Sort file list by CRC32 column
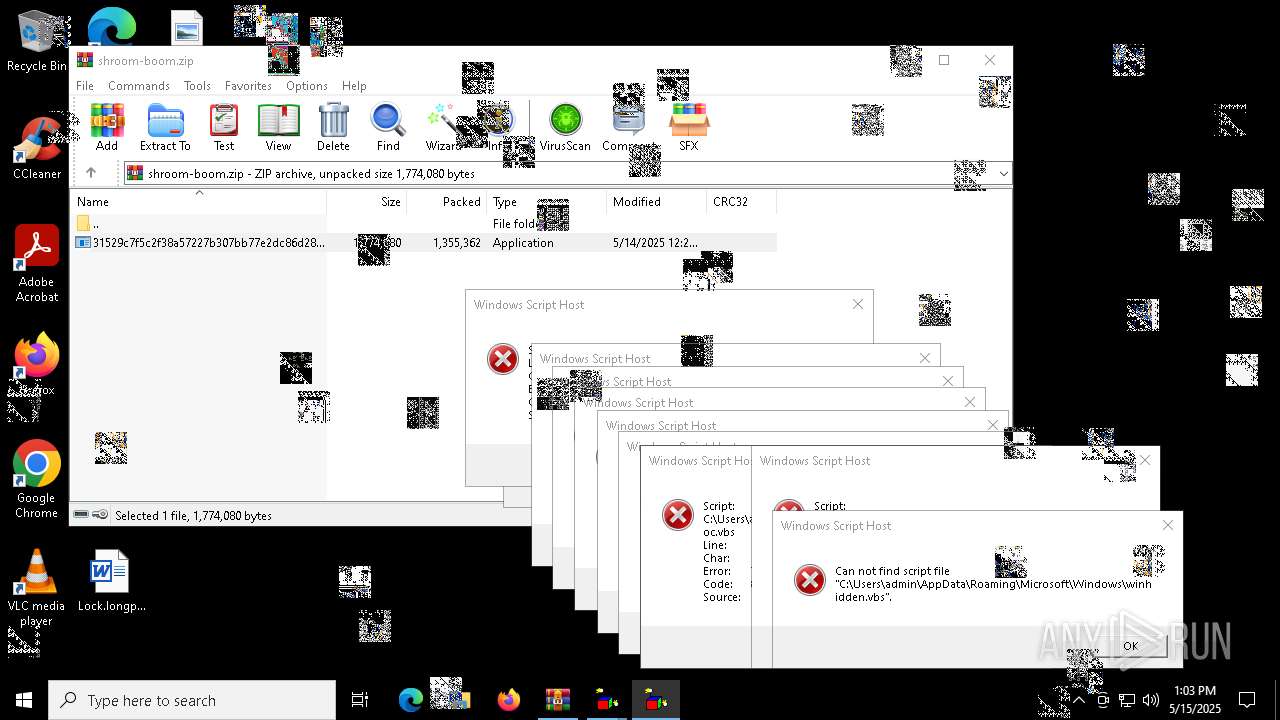This screenshot has height=720, width=1280. pos(741,202)
